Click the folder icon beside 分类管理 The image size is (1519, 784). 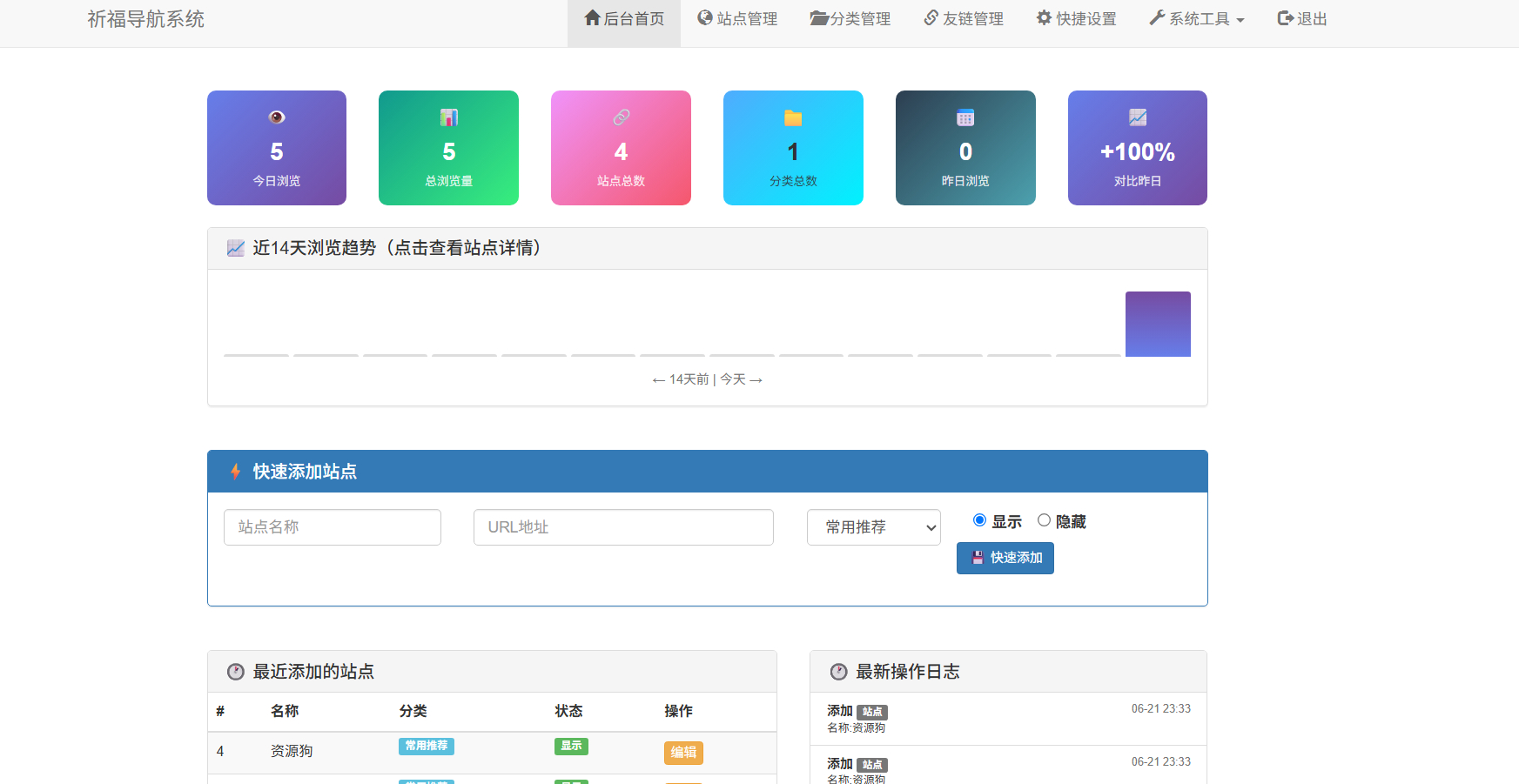pyautogui.click(x=819, y=18)
